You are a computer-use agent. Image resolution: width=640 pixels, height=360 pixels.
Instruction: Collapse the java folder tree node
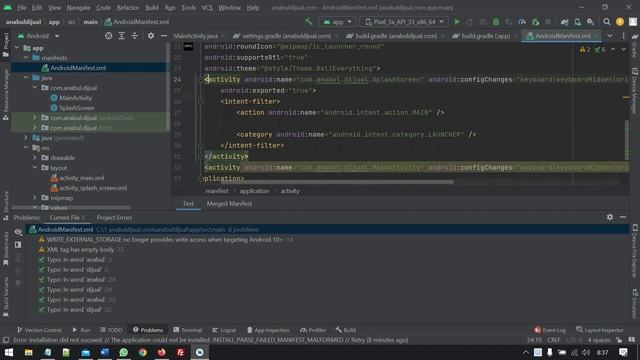coord(26,77)
